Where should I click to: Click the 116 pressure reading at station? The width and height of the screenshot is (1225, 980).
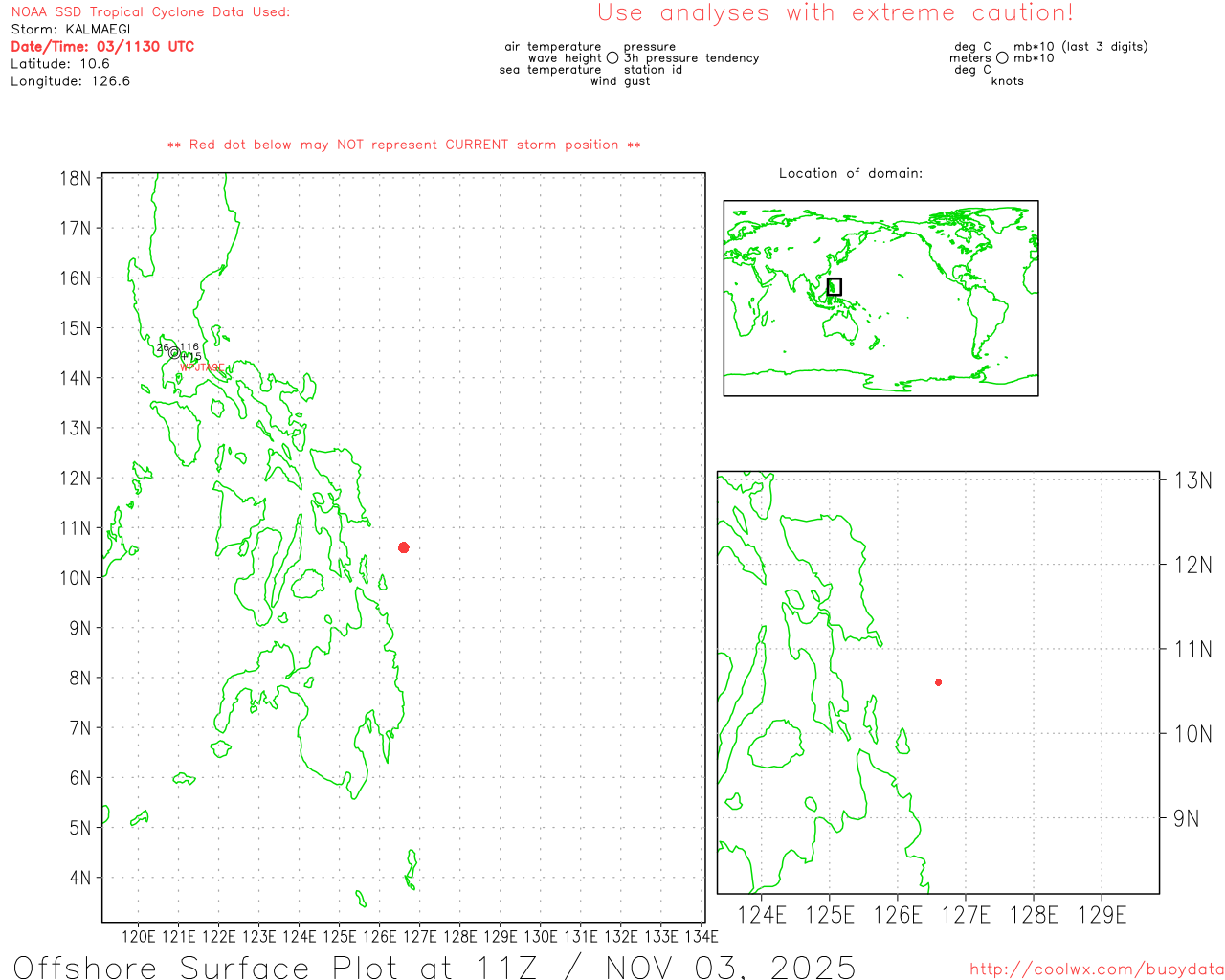[x=189, y=347]
